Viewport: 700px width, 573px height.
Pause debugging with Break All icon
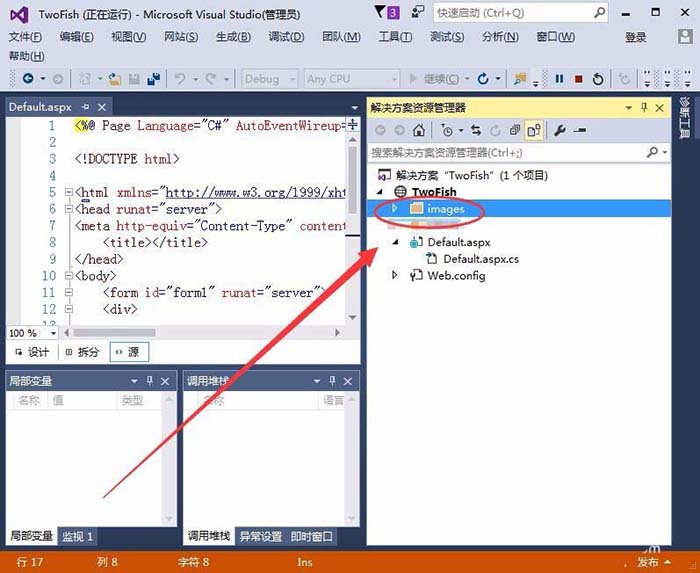[x=559, y=79]
